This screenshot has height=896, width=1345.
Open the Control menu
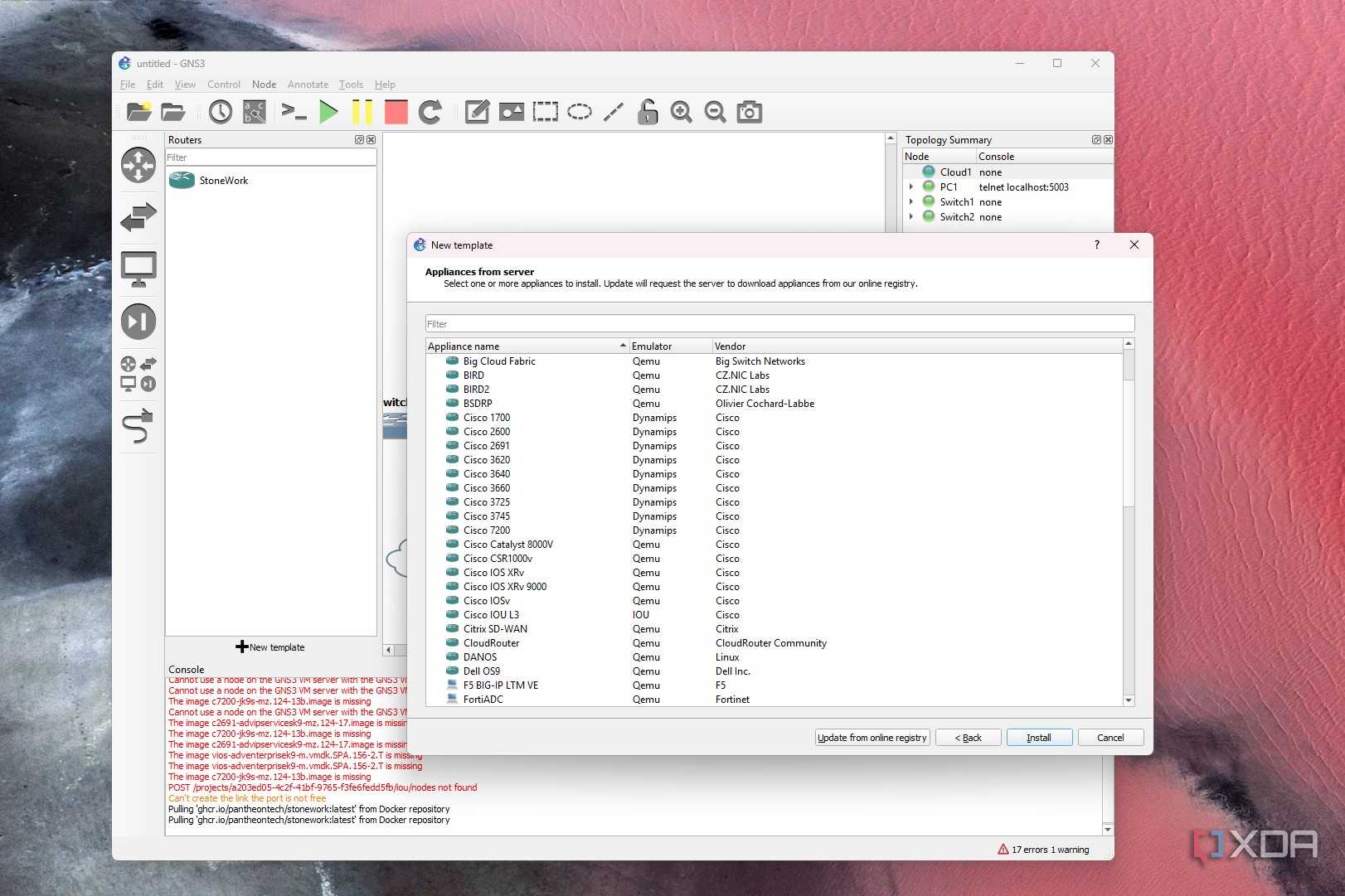pos(224,85)
